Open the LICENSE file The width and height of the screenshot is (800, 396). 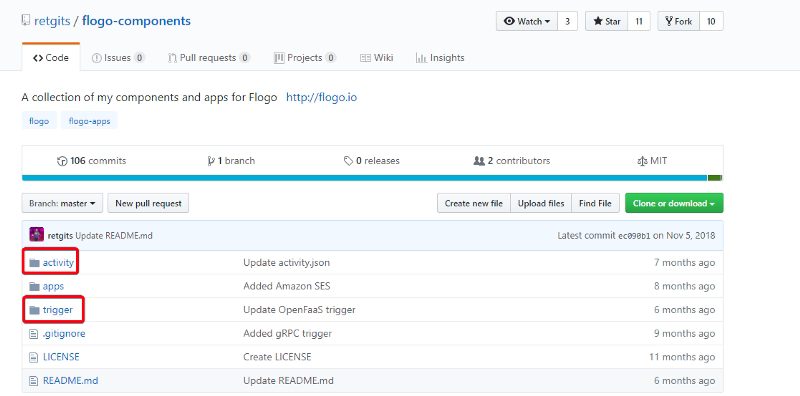[61, 357]
